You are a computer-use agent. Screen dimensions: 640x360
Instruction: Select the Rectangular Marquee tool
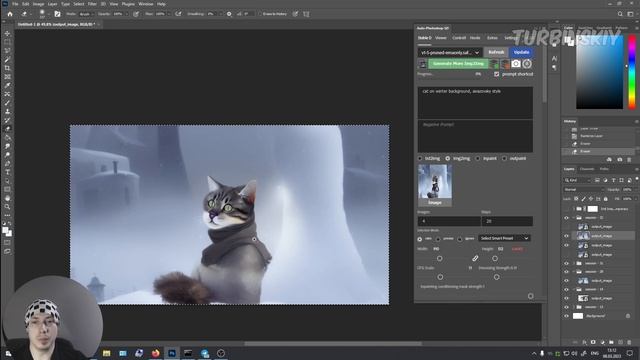(7, 42)
